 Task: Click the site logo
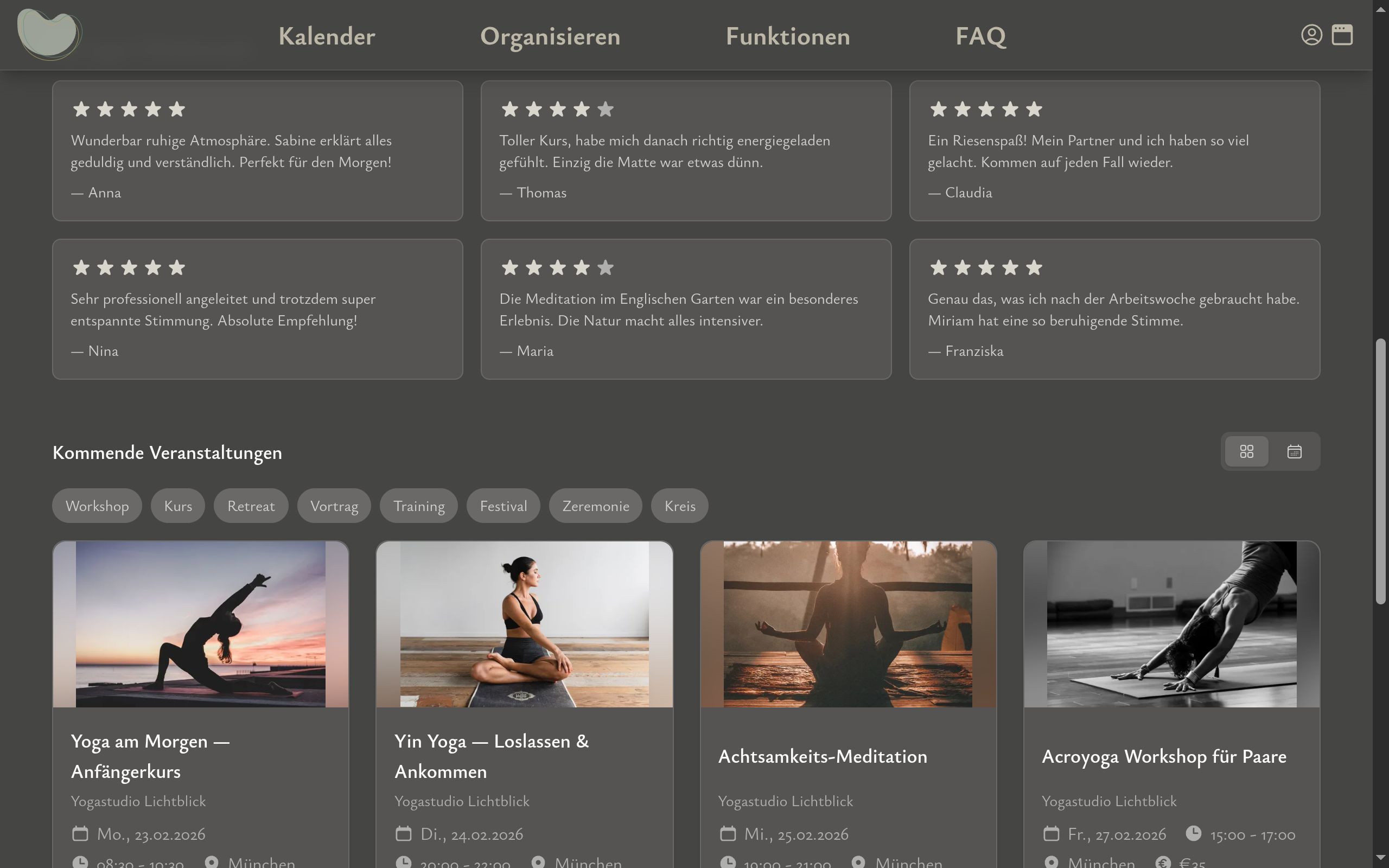pyautogui.click(x=49, y=34)
